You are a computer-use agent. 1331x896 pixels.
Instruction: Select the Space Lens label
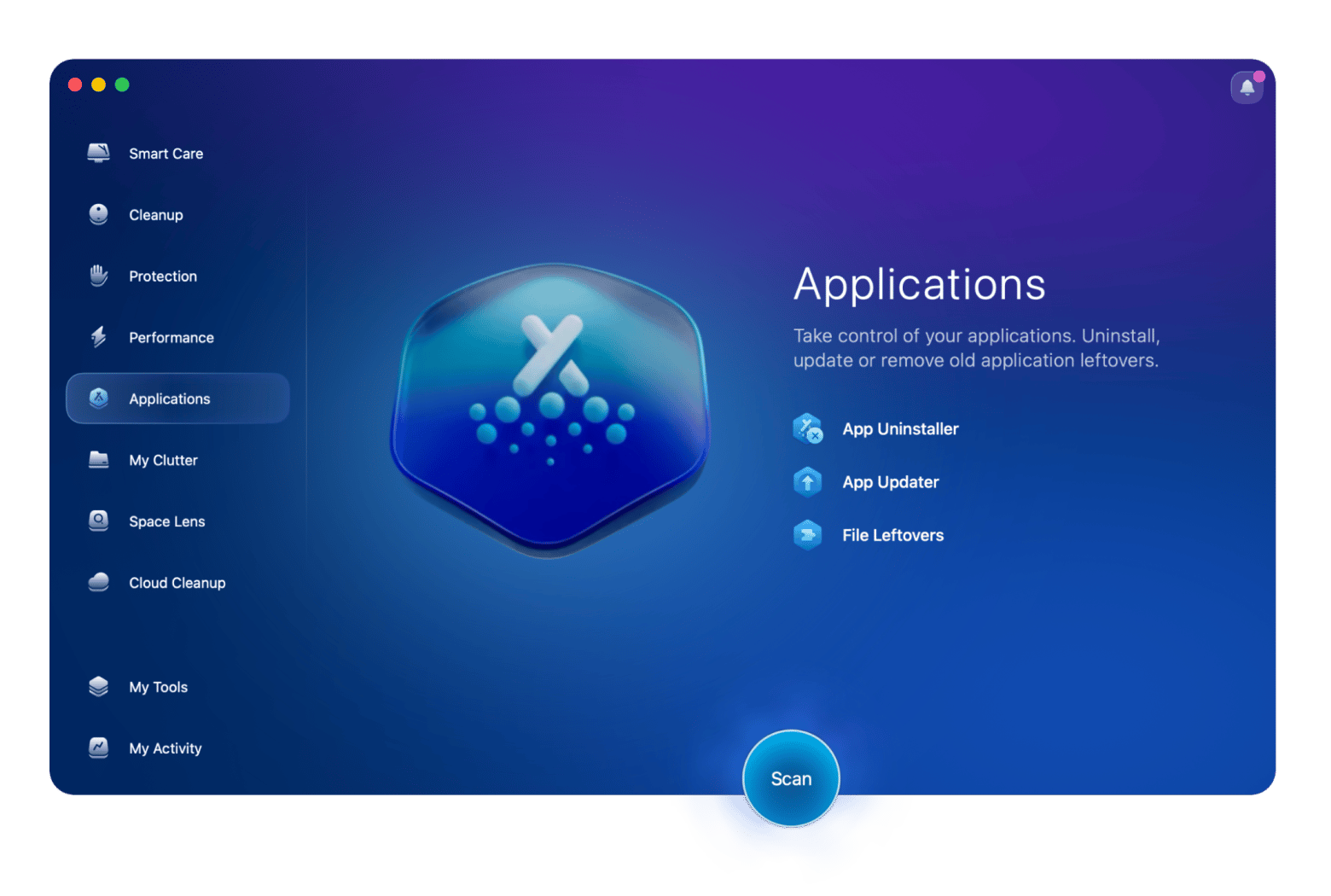pos(167,522)
